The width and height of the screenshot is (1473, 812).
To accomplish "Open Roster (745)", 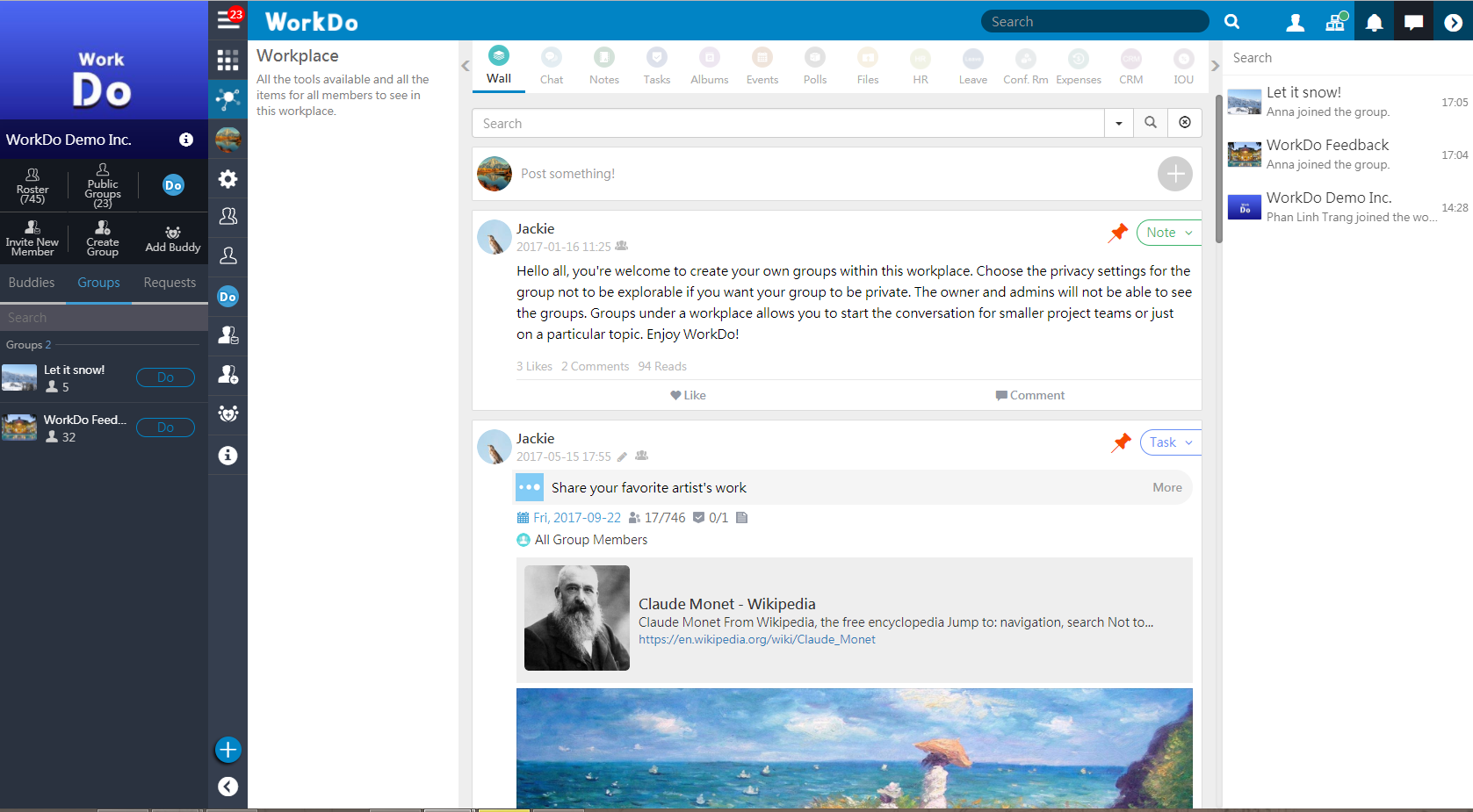I will [x=32, y=186].
